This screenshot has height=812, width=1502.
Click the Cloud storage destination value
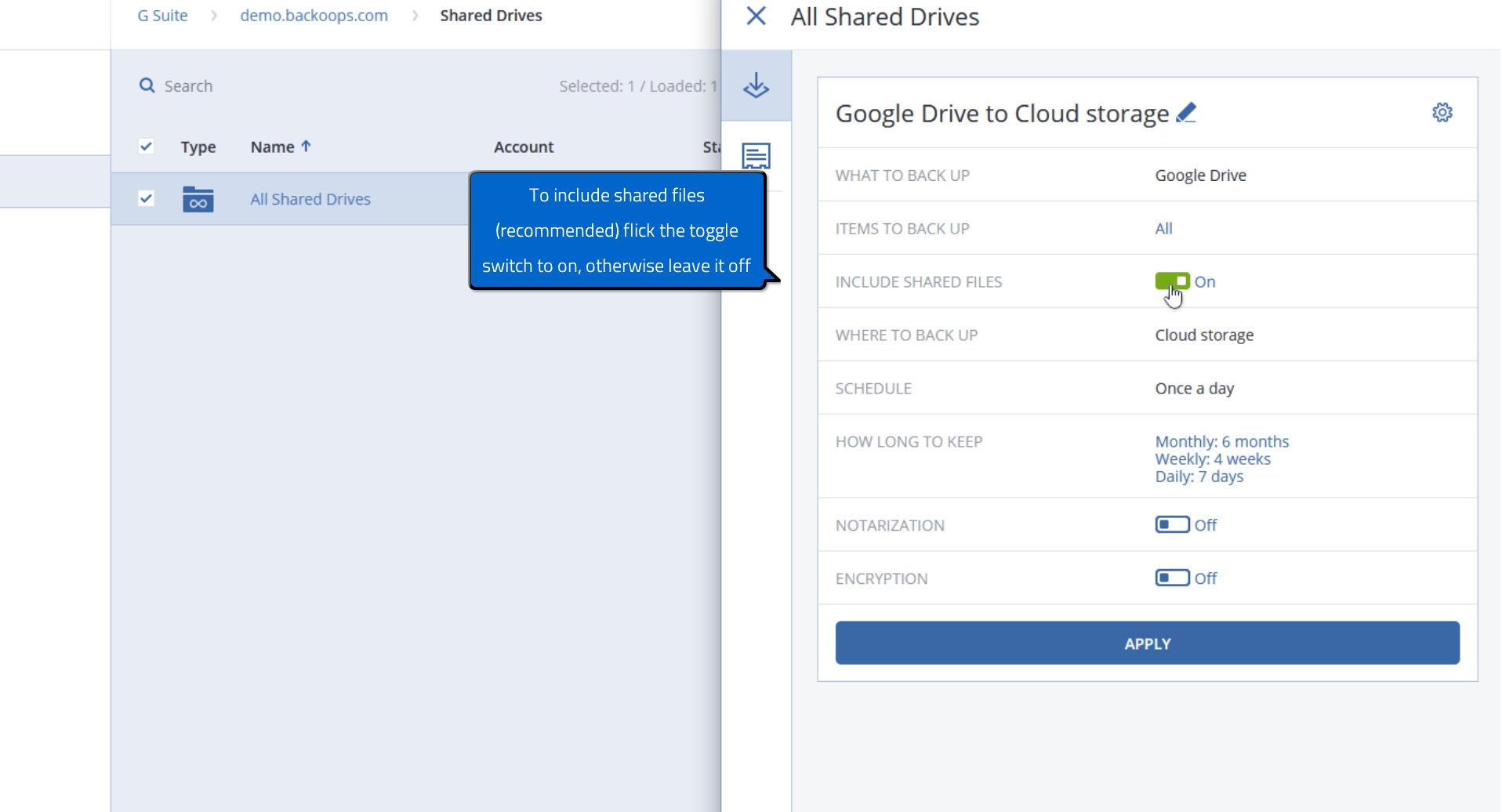point(1204,335)
